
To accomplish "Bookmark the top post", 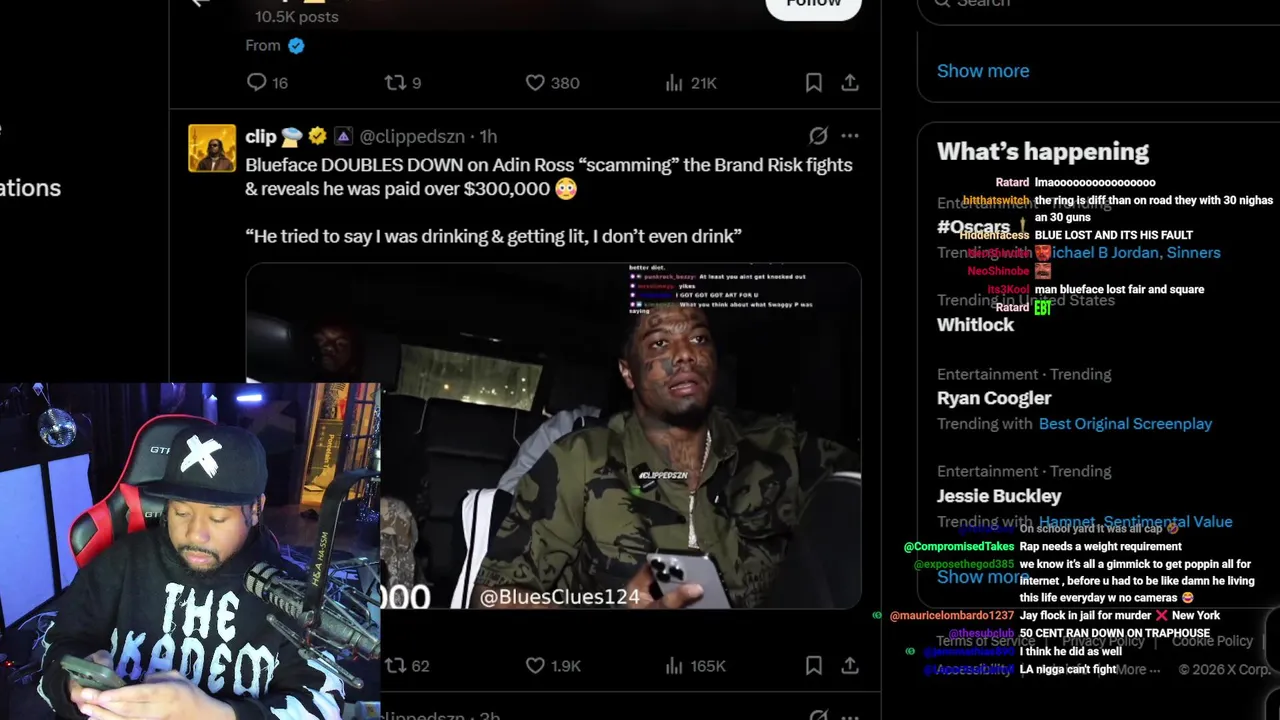I will pyautogui.click(x=814, y=83).
